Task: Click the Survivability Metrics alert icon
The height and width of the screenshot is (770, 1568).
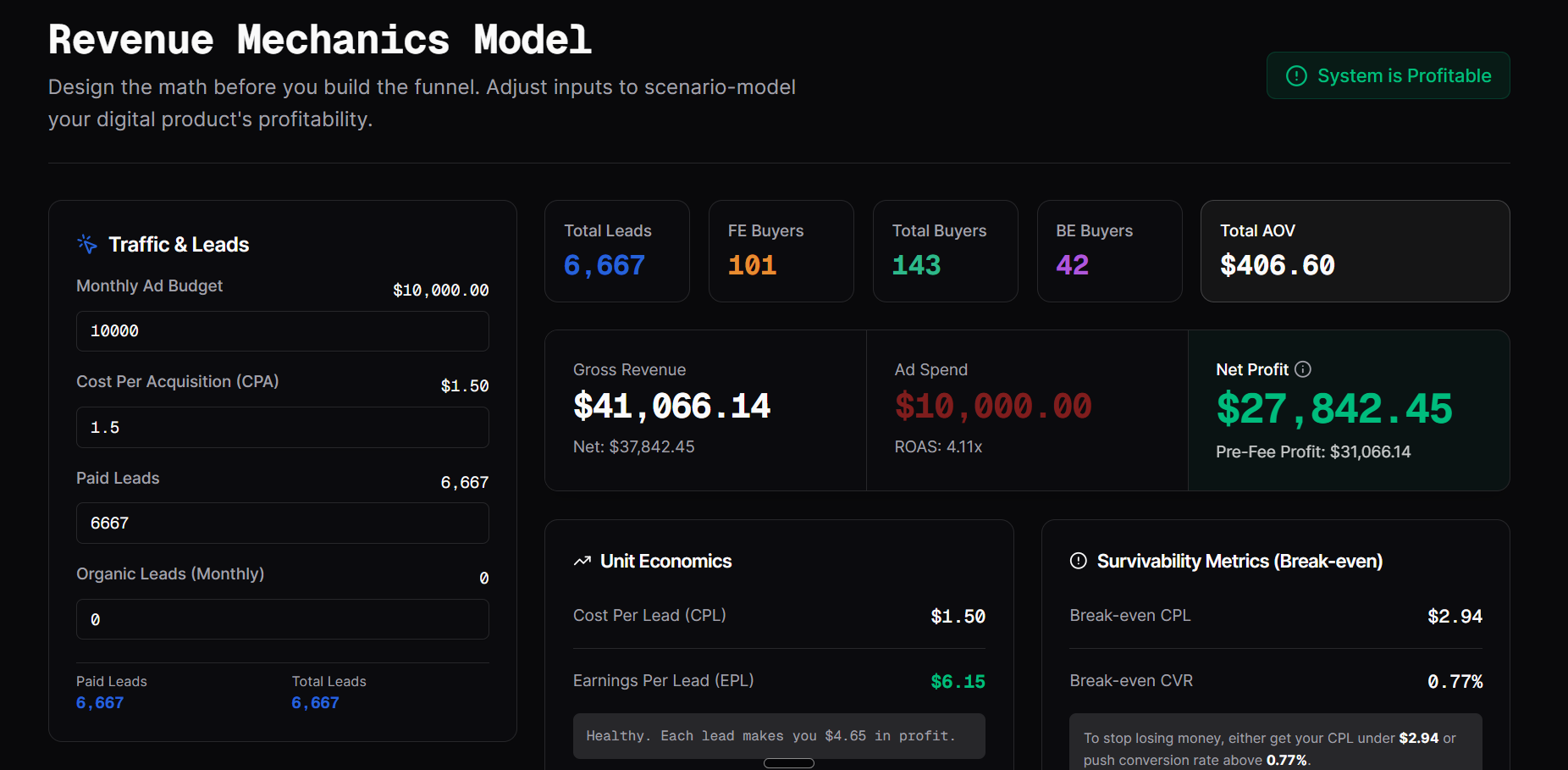Action: (x=1078, y=561)
